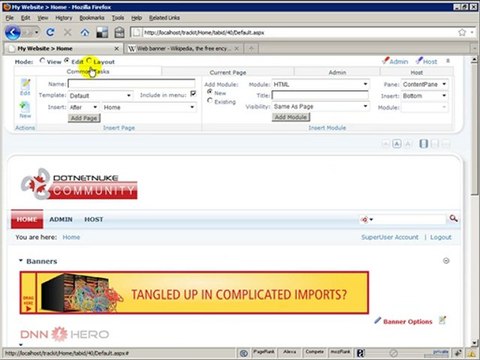Choose the New module radio button
Viewport: 480px width, 360px height.
[210, 91]
